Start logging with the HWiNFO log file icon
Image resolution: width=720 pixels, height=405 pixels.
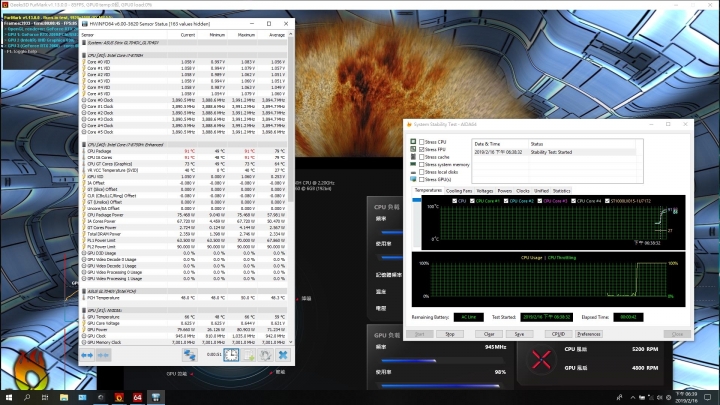(x=248, y=355)
